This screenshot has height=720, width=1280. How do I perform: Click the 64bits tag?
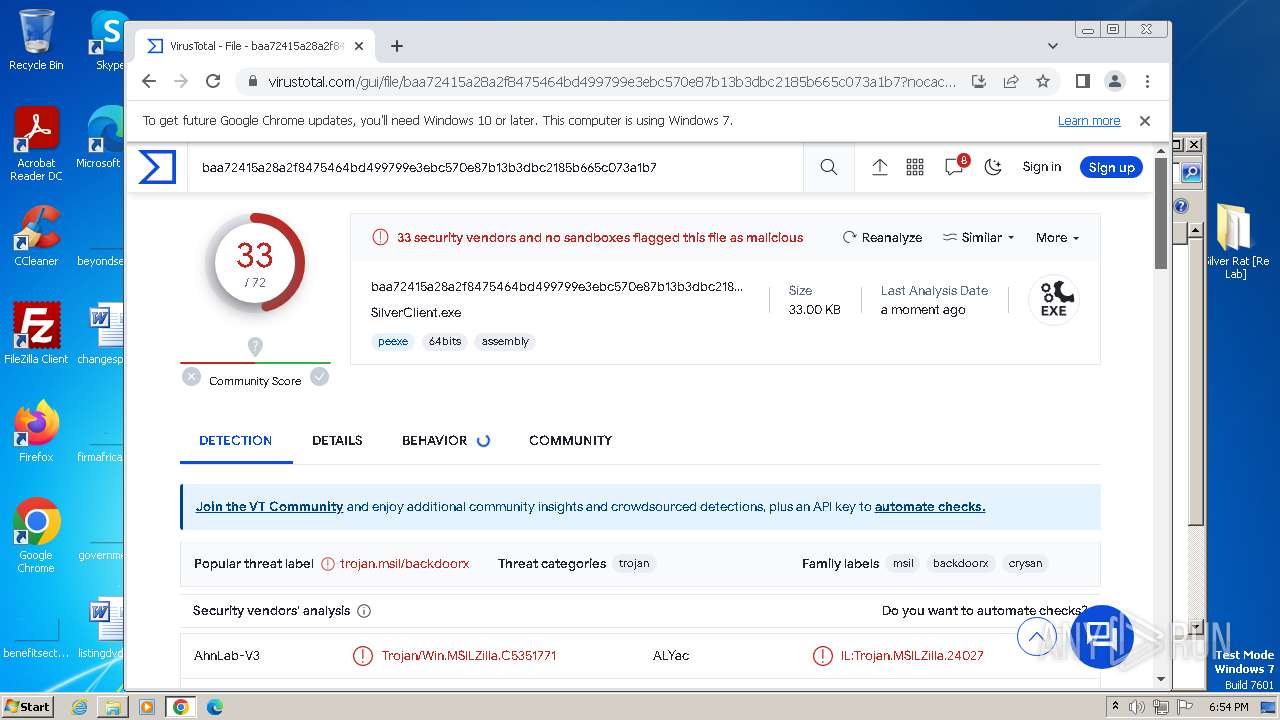click(445, 341)
